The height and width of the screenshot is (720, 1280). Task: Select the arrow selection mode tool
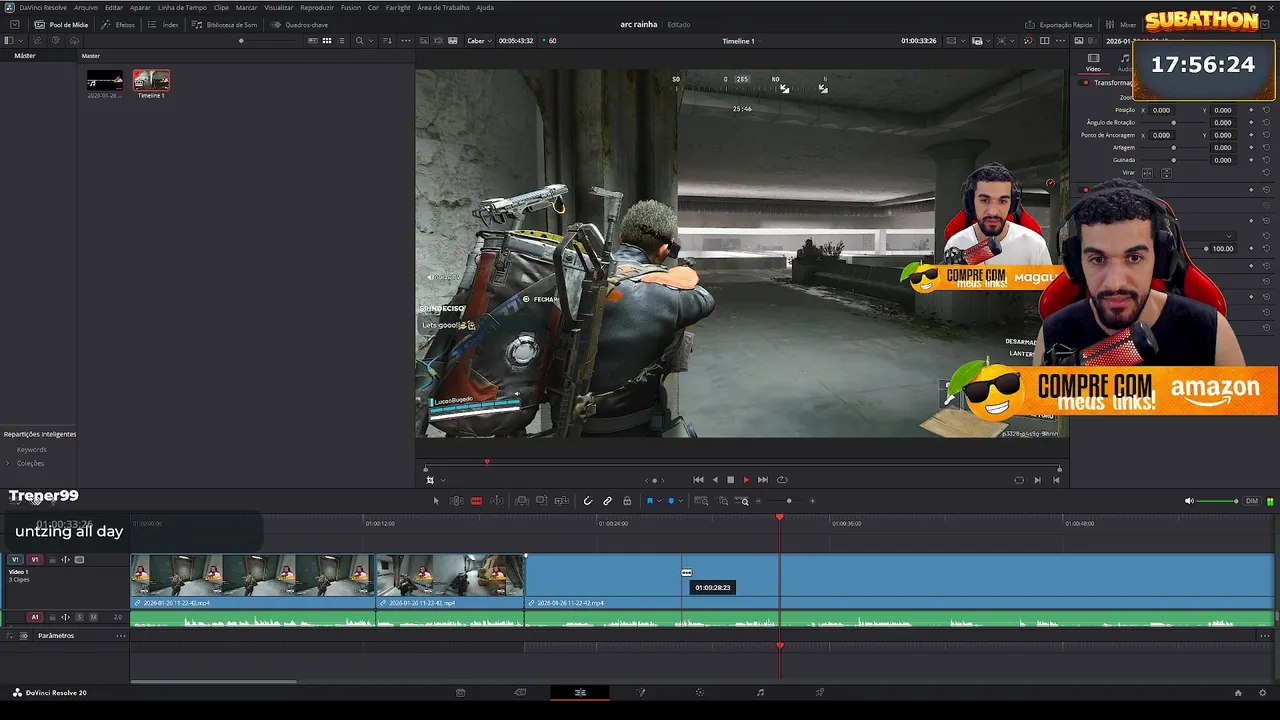pos(436,501)
